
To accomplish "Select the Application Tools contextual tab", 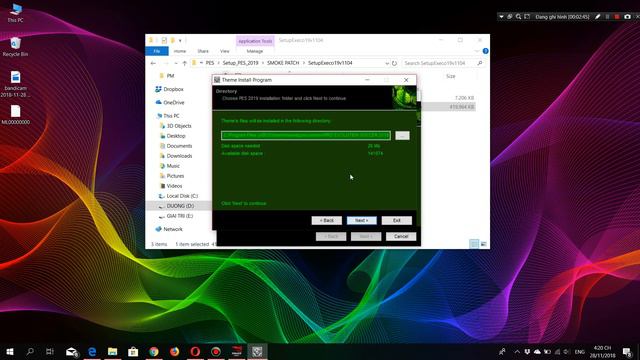I will pyautogui.click(x=255, y=41).
